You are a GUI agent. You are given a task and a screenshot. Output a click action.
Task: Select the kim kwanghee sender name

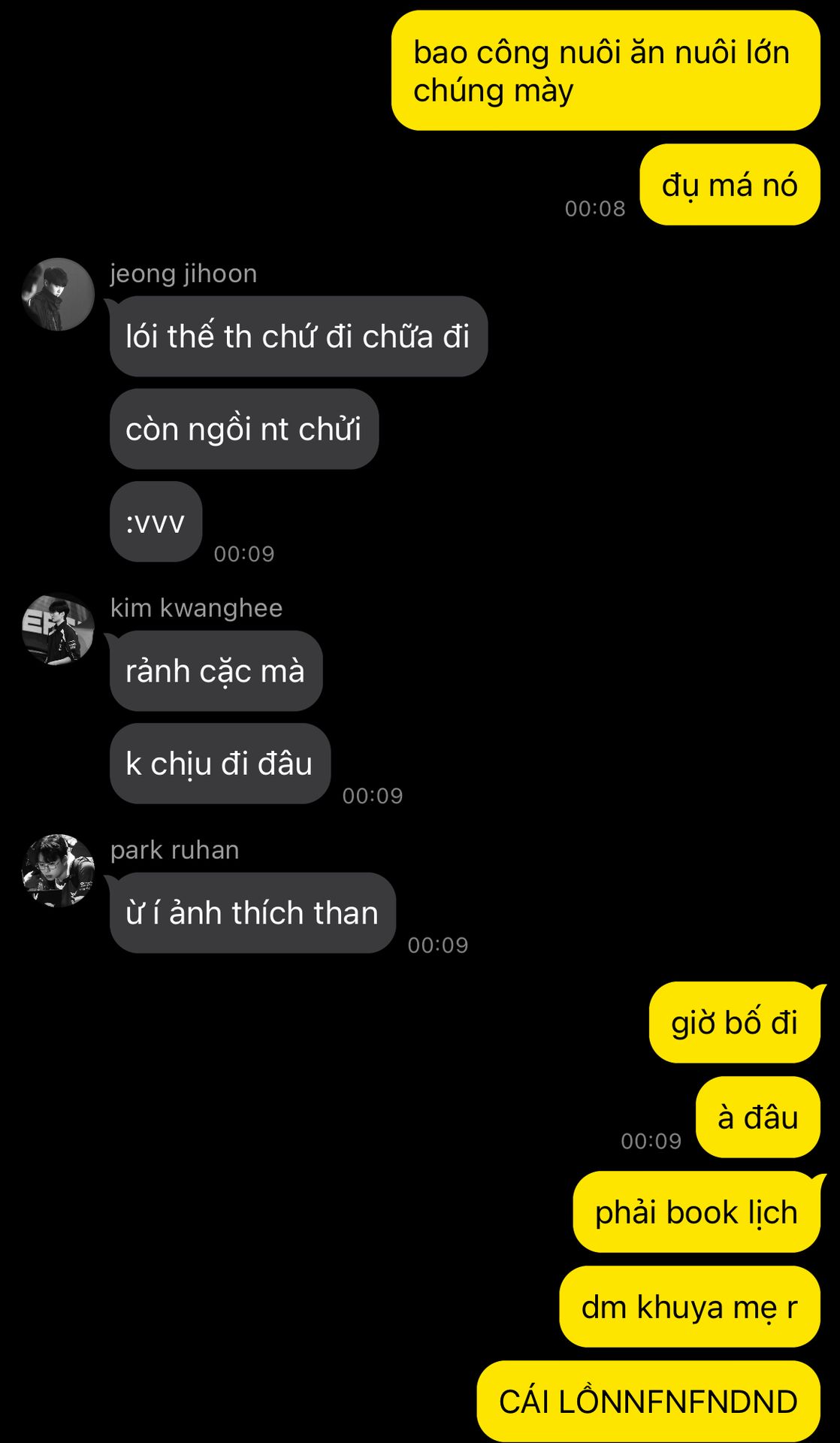pyautogui.click(x=196, y=608)
